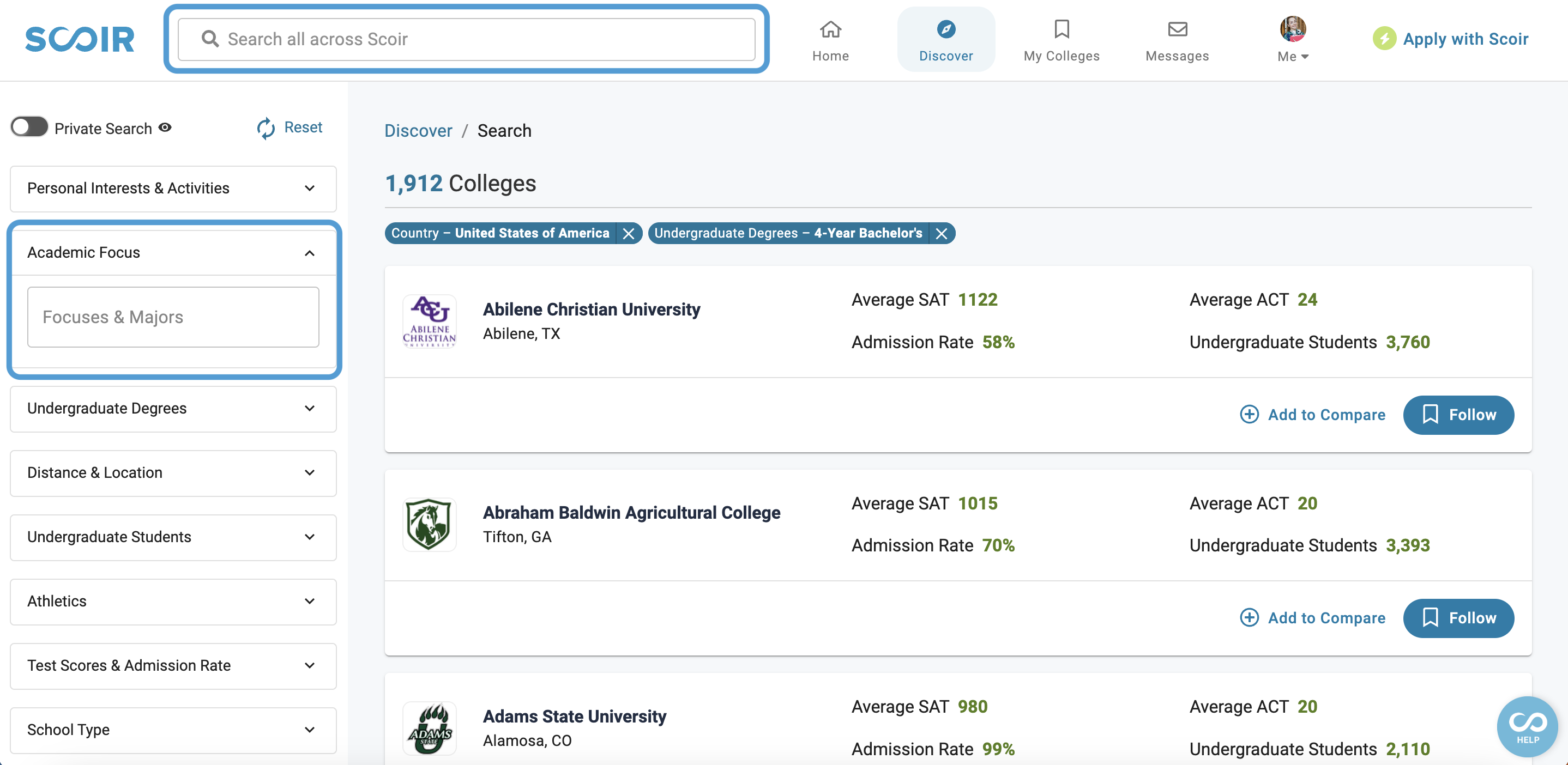Viewport: 1568px width, 765px height.
Task: Select the Discover compass icon
Action: coord(946,28)
